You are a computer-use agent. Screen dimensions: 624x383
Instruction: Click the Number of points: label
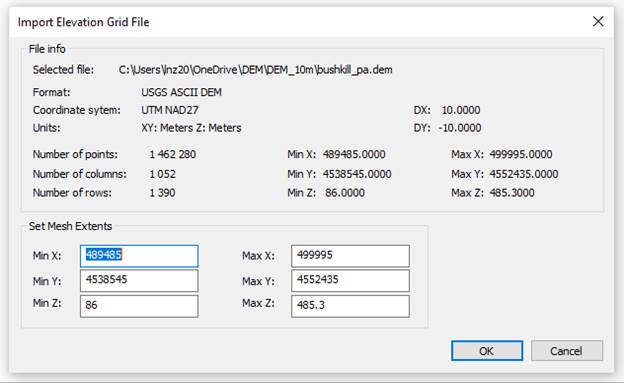[75, 154]
